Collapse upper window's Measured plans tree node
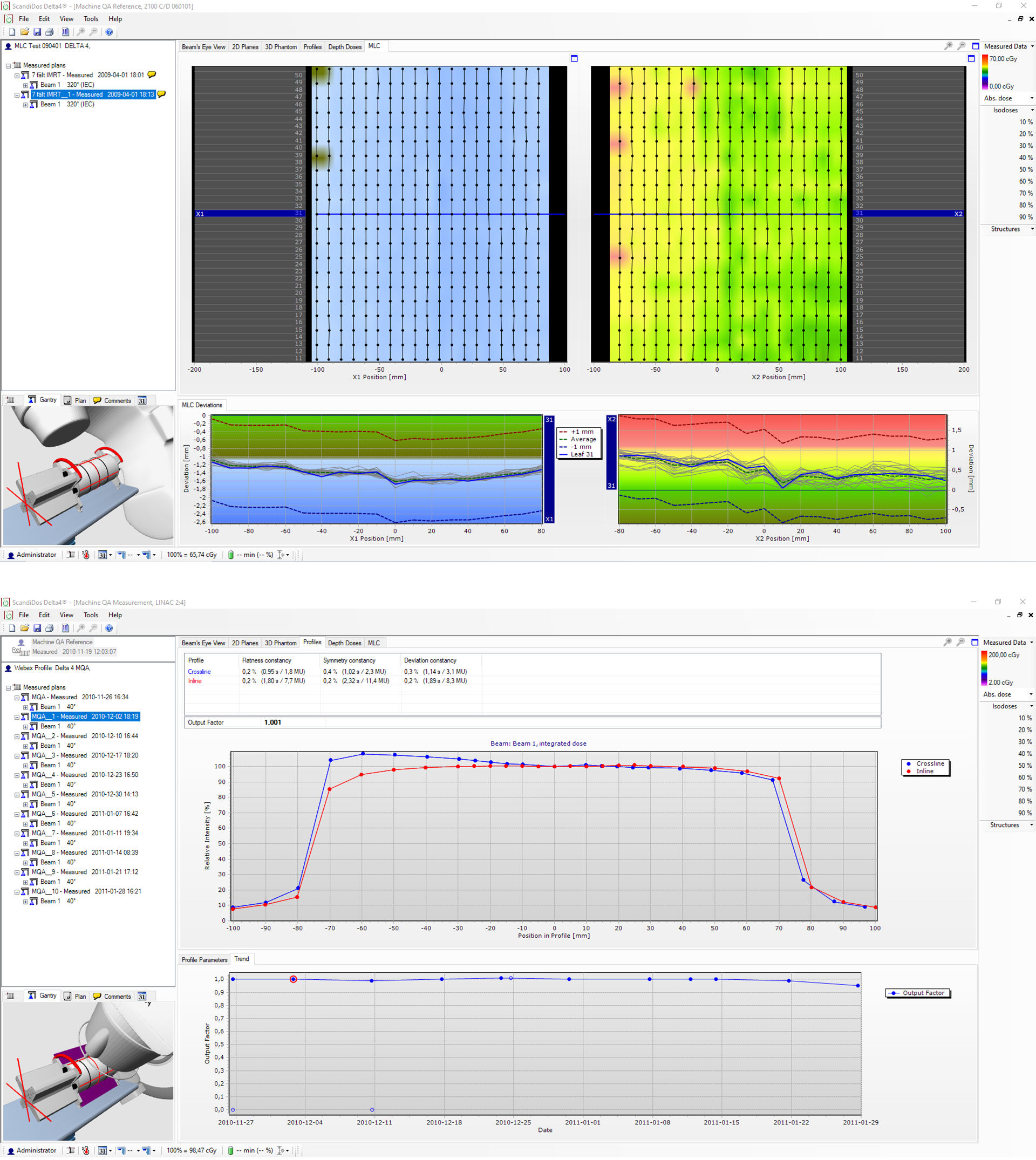1036x1160 pixels. (x=9, y=65)
